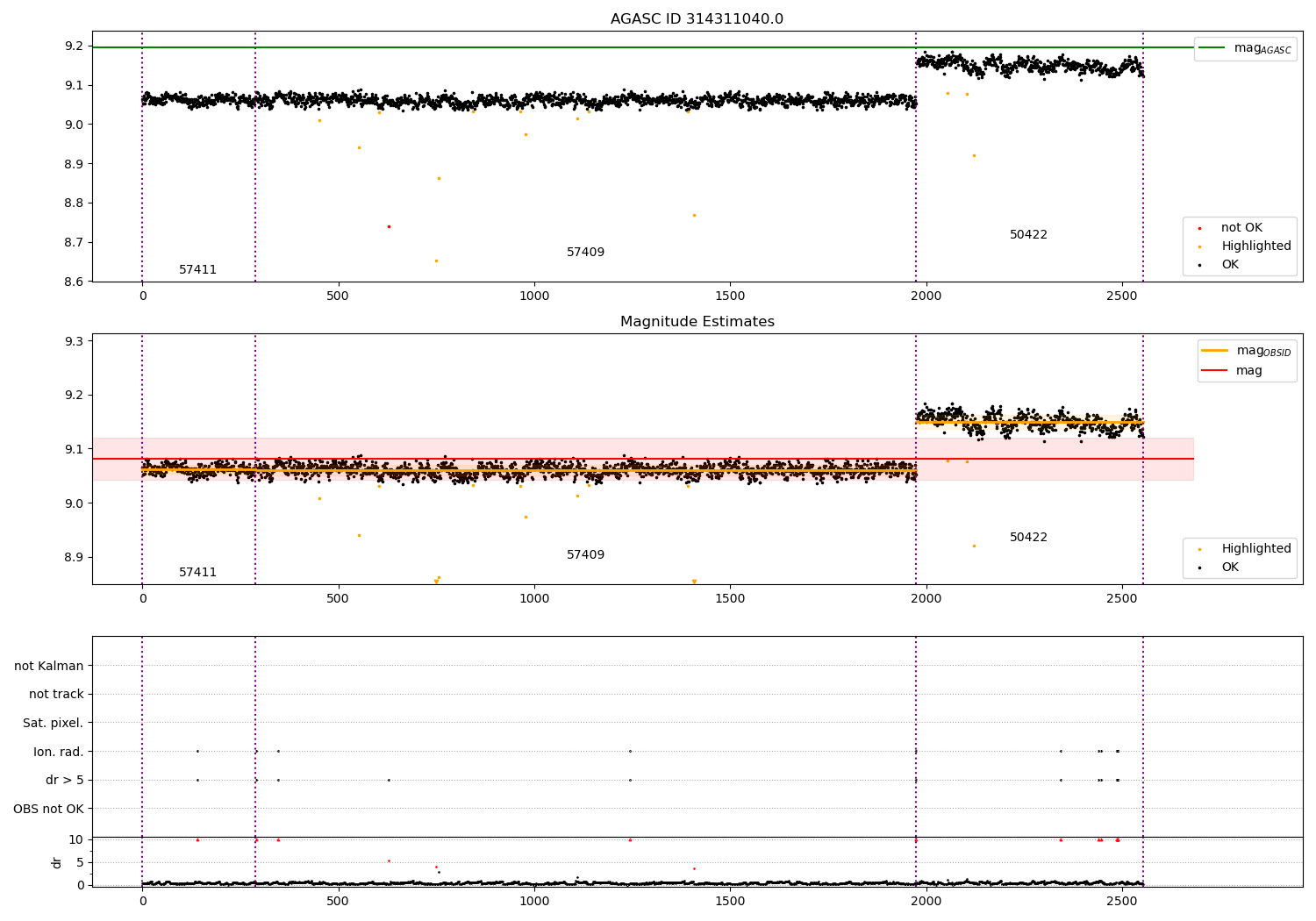
Task: Click the 57411 label in Magnitude Estimates panel
Action: click(x=197, y=573)
